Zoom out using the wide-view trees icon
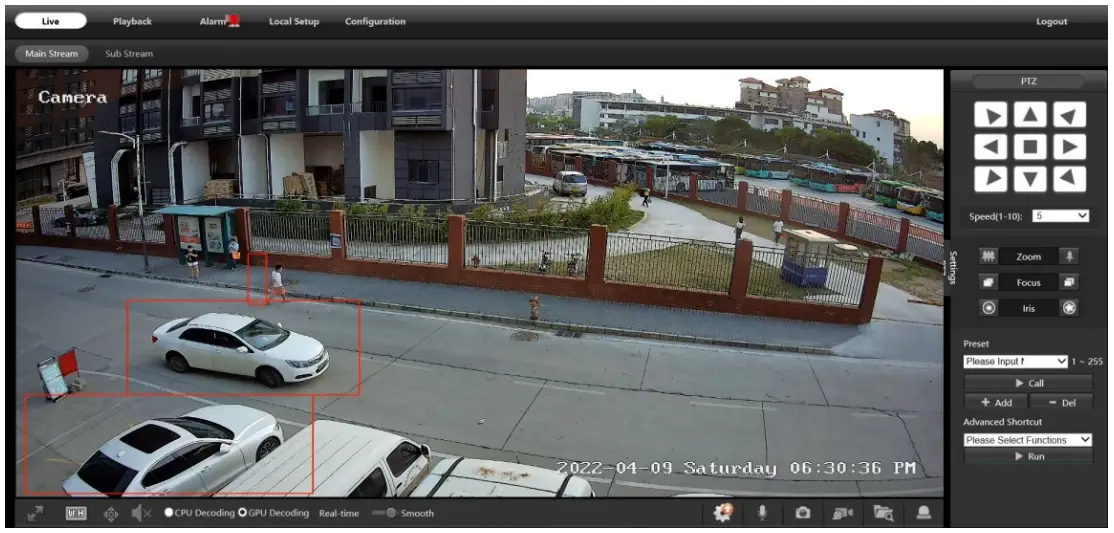The height and width of the screenshot is (533, 1114). (x=988, y=257)
